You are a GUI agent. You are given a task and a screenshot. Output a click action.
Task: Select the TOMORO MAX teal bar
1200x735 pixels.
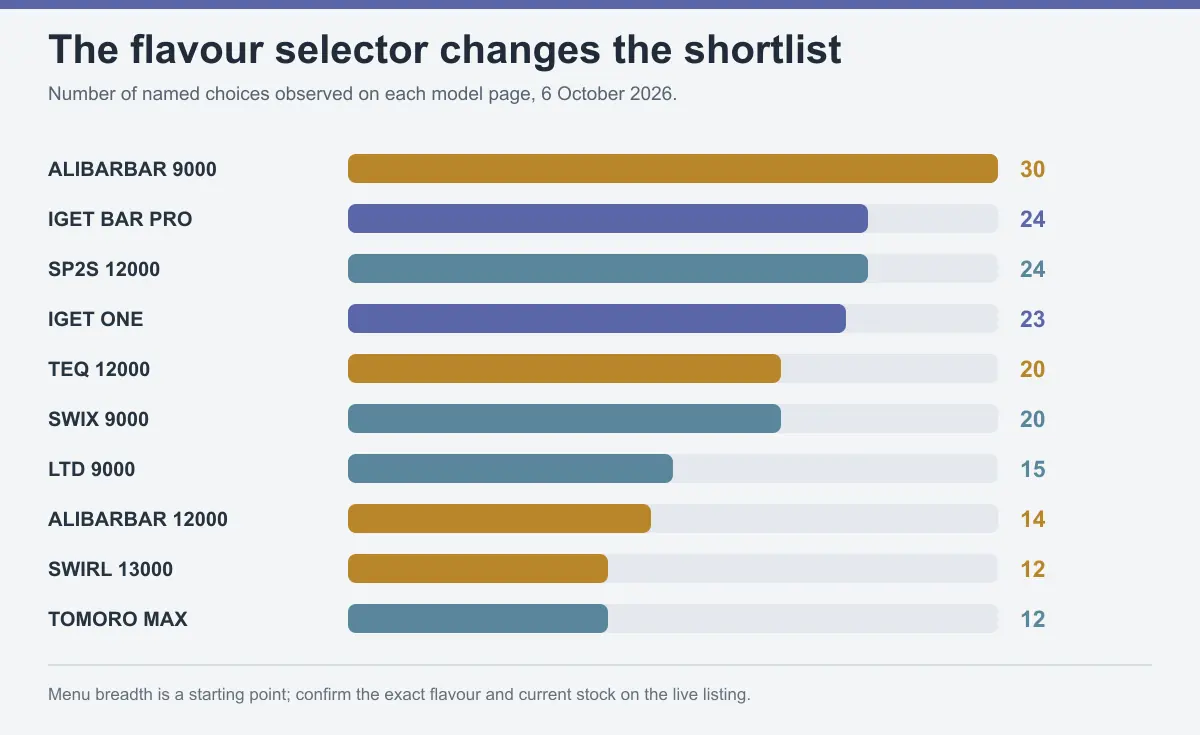click(x=478, y=619)
